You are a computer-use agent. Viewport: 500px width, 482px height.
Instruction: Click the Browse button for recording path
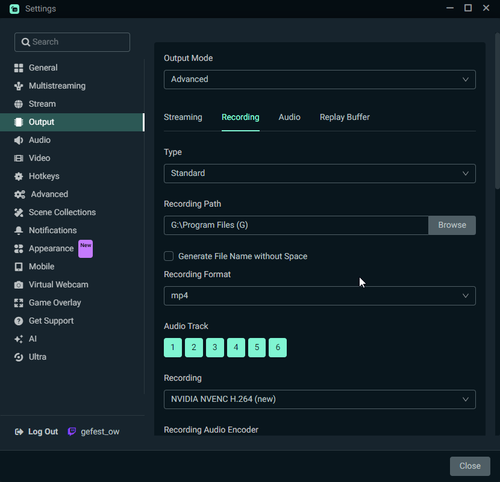[x=452, y=225]
